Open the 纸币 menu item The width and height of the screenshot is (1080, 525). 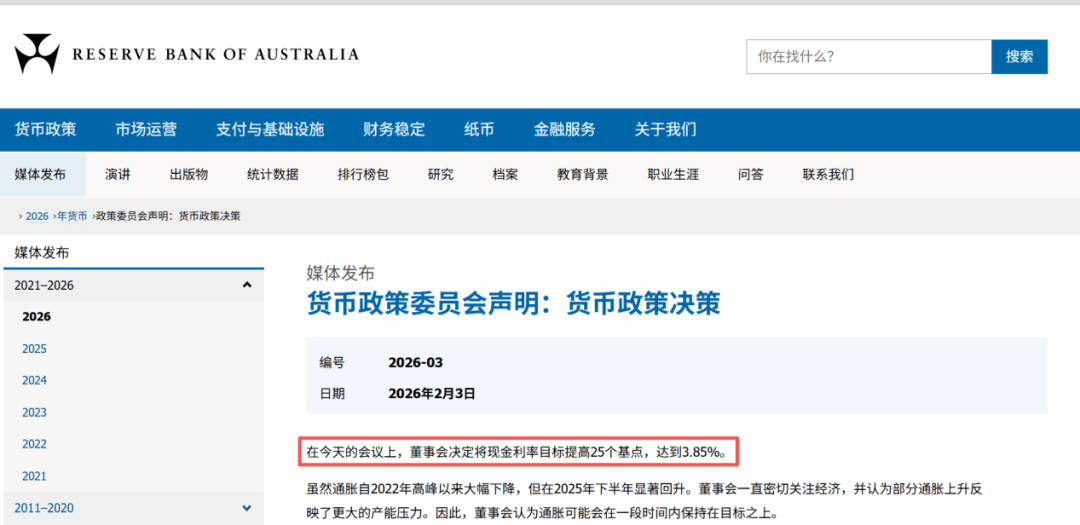click(x=479, y=130)
